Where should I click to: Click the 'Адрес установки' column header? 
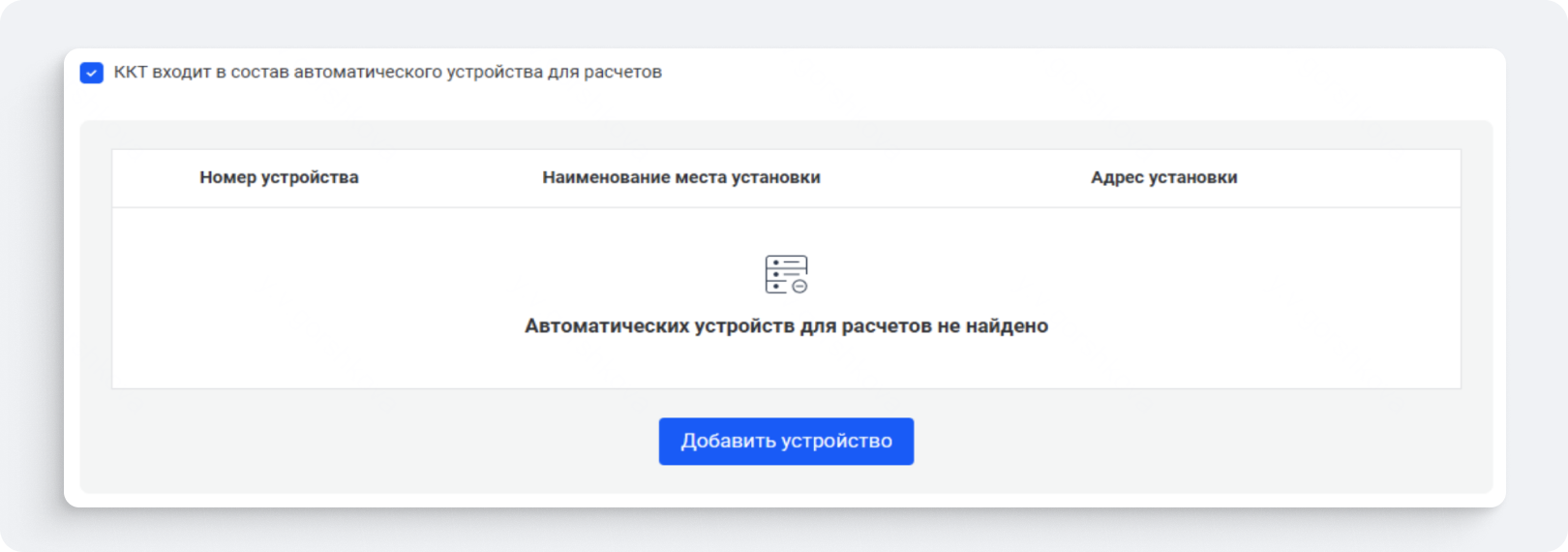[x=1163, y=177]
